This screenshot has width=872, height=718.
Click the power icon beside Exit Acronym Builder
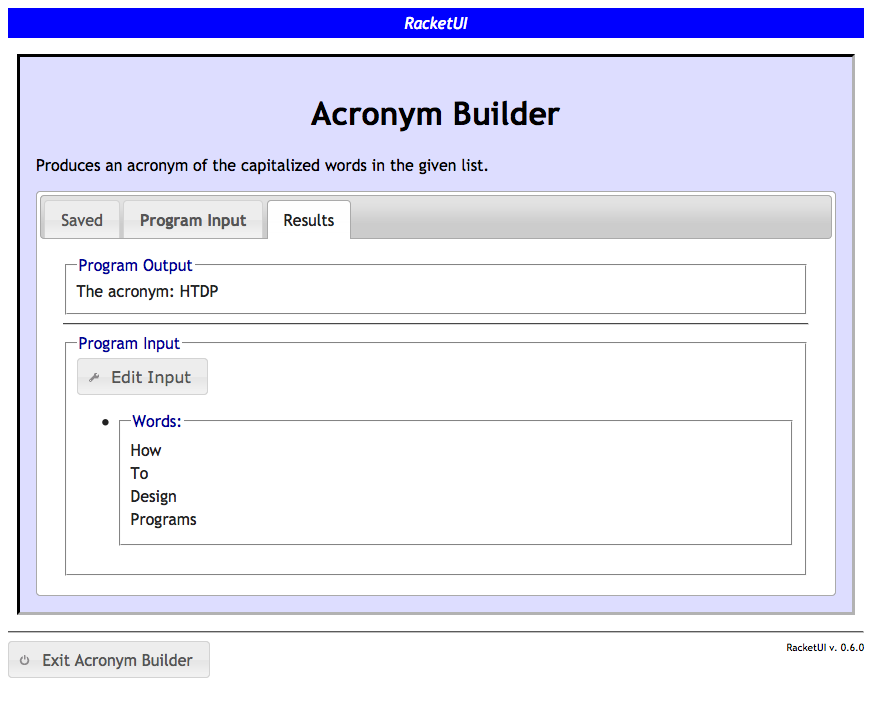(x=25, y=661)
